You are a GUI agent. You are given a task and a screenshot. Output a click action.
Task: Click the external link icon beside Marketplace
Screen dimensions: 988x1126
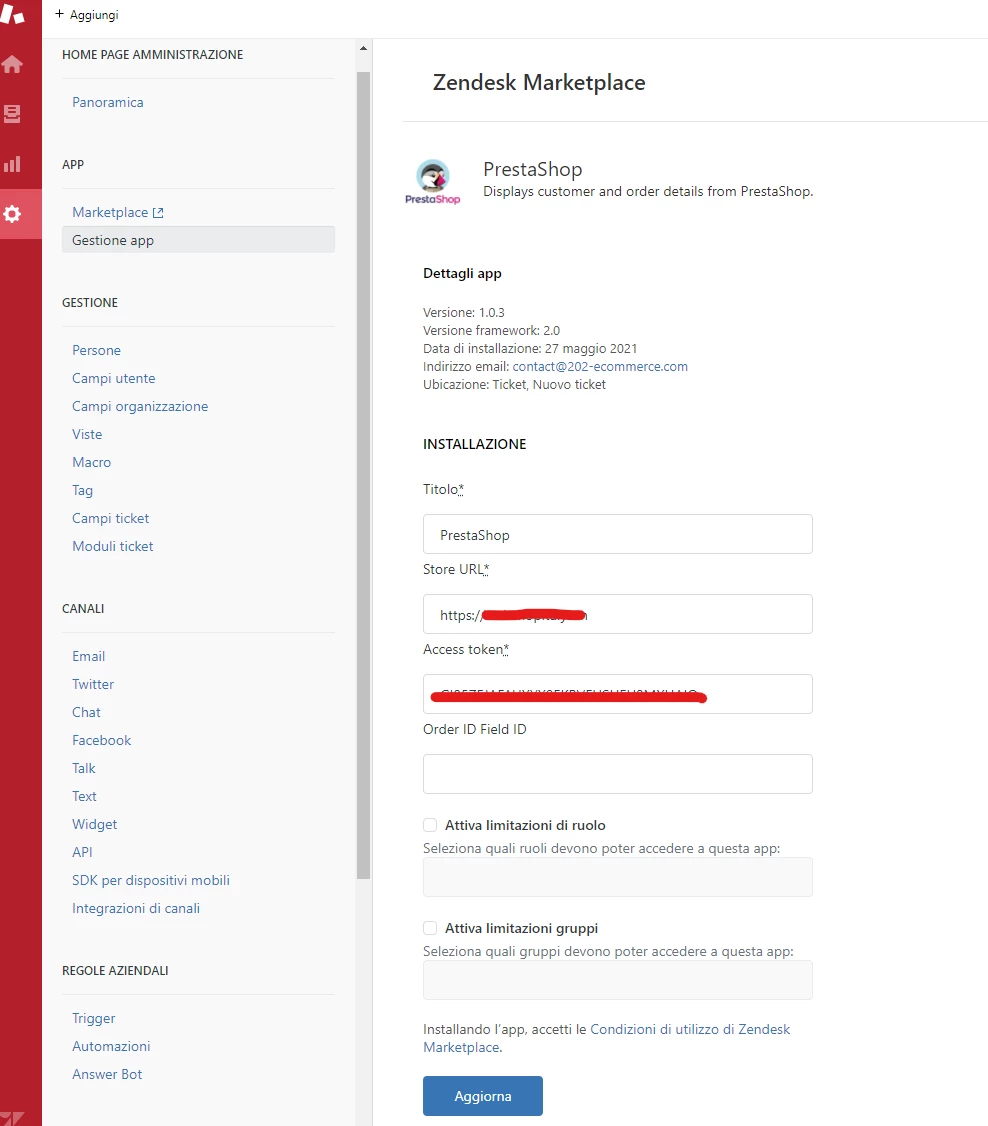(x=158, y=213)
